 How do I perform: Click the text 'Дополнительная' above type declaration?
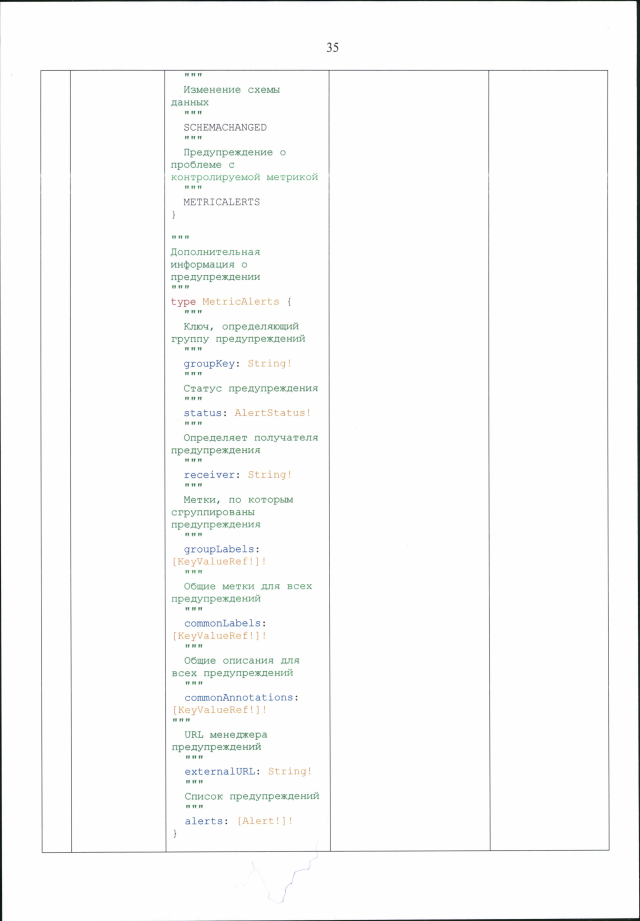pyautogui.click(x=215, y=252)
